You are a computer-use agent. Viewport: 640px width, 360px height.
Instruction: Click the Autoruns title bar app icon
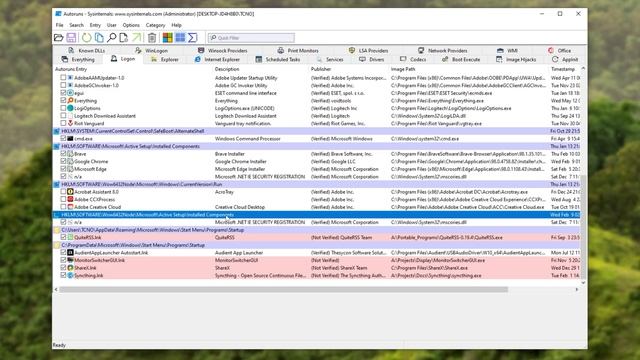point(58,14)
